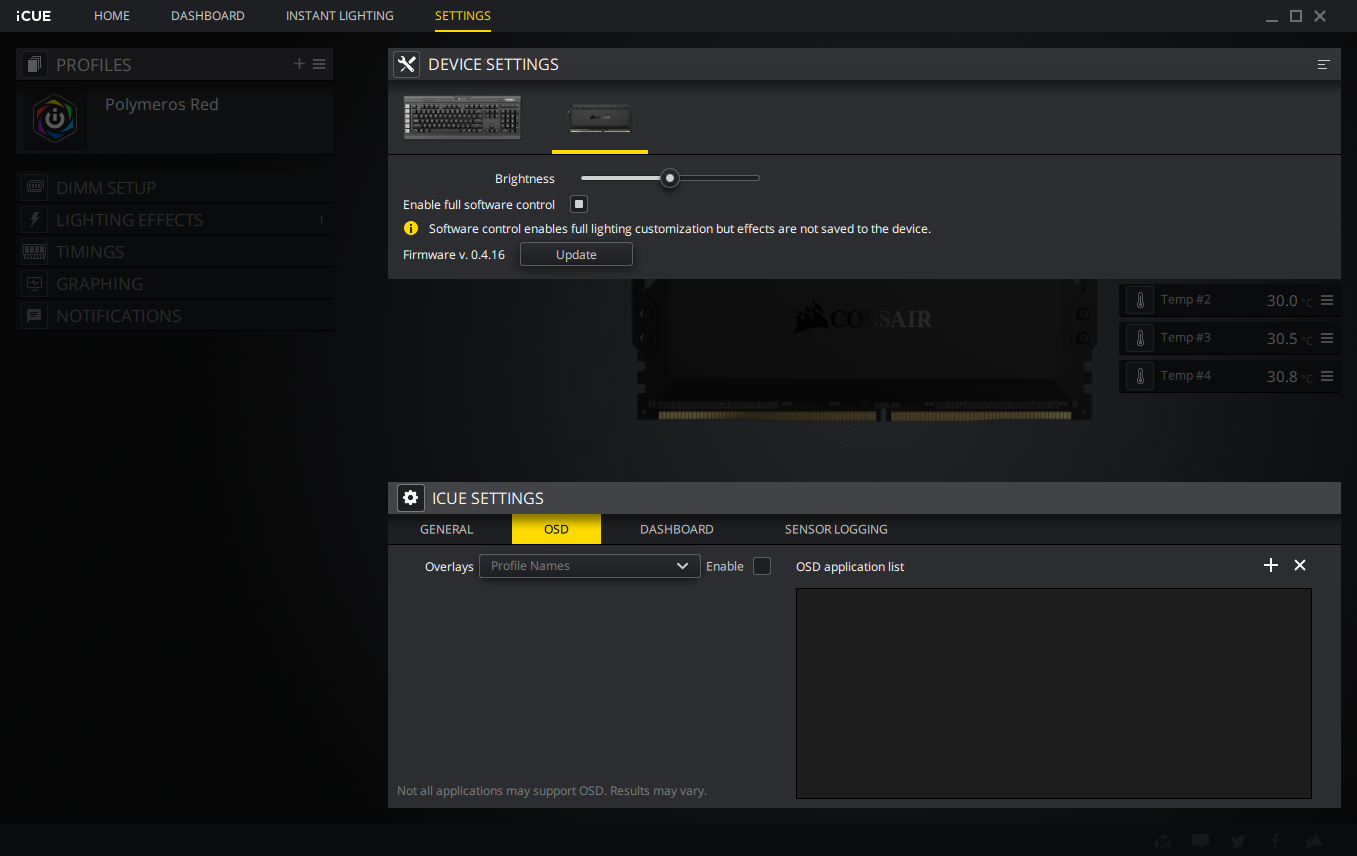Expand the Temp #4 sensor menu
The image size is (1357, 856).
(x=1327, y=376)
